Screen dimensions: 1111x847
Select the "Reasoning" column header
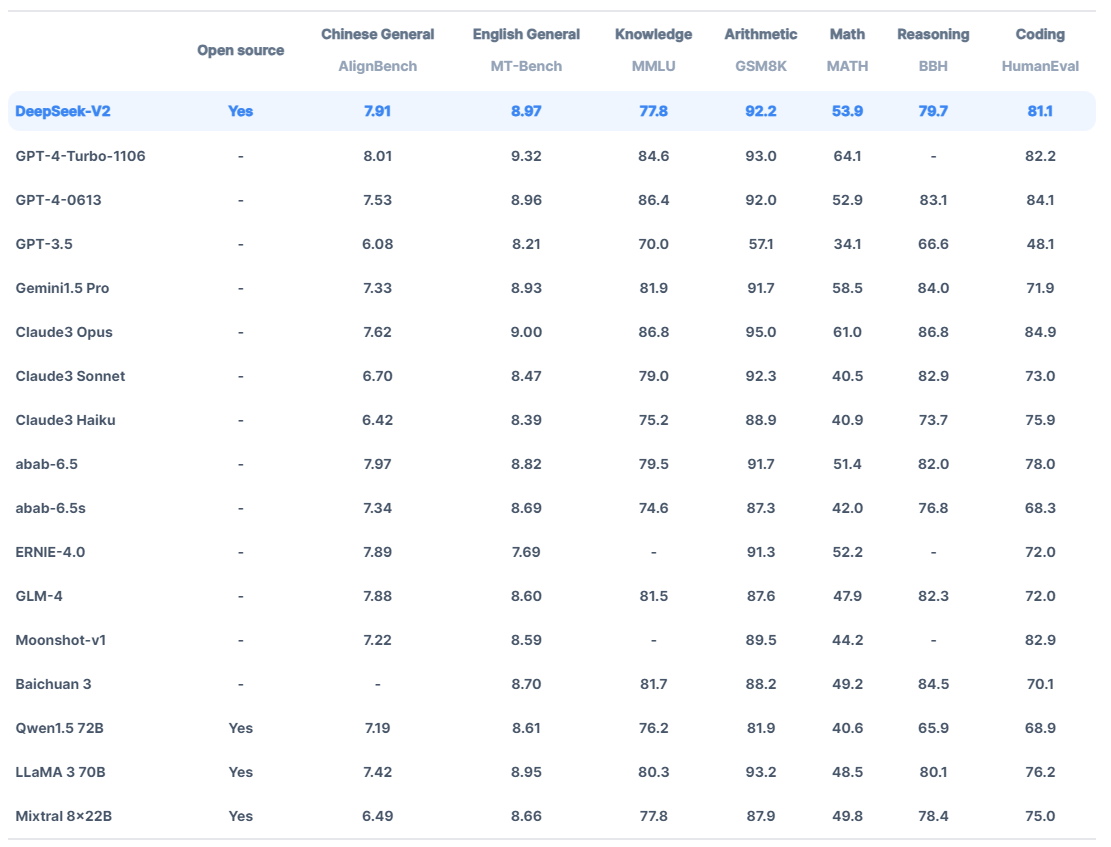coord(933,34)
